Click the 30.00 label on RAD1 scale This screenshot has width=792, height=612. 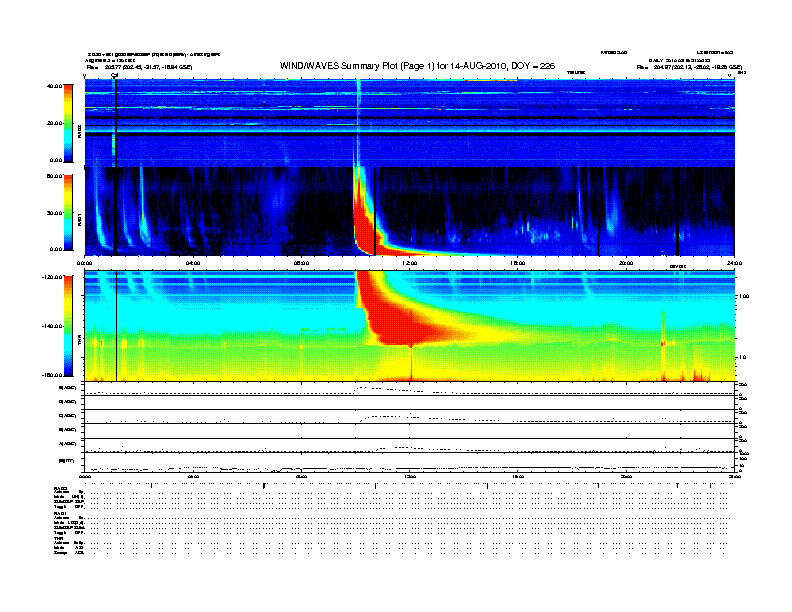[54, 213]
